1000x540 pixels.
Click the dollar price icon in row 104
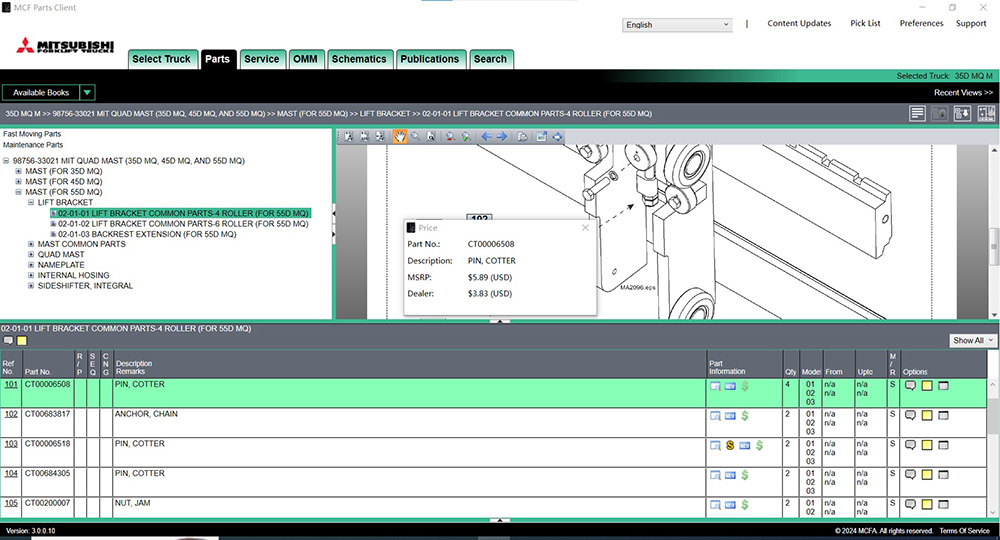pos(745,475)
